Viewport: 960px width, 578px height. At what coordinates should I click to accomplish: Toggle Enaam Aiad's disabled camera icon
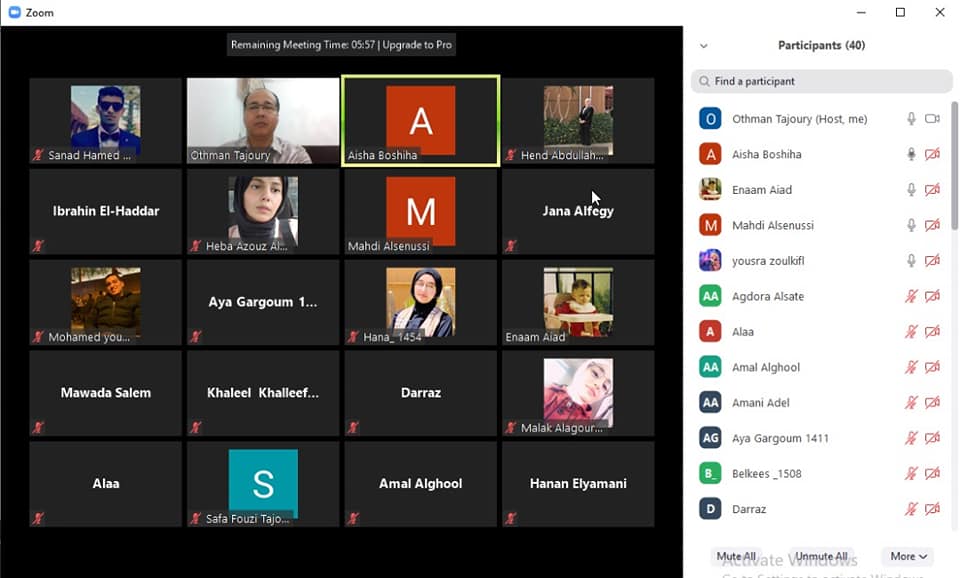(932, 190)
